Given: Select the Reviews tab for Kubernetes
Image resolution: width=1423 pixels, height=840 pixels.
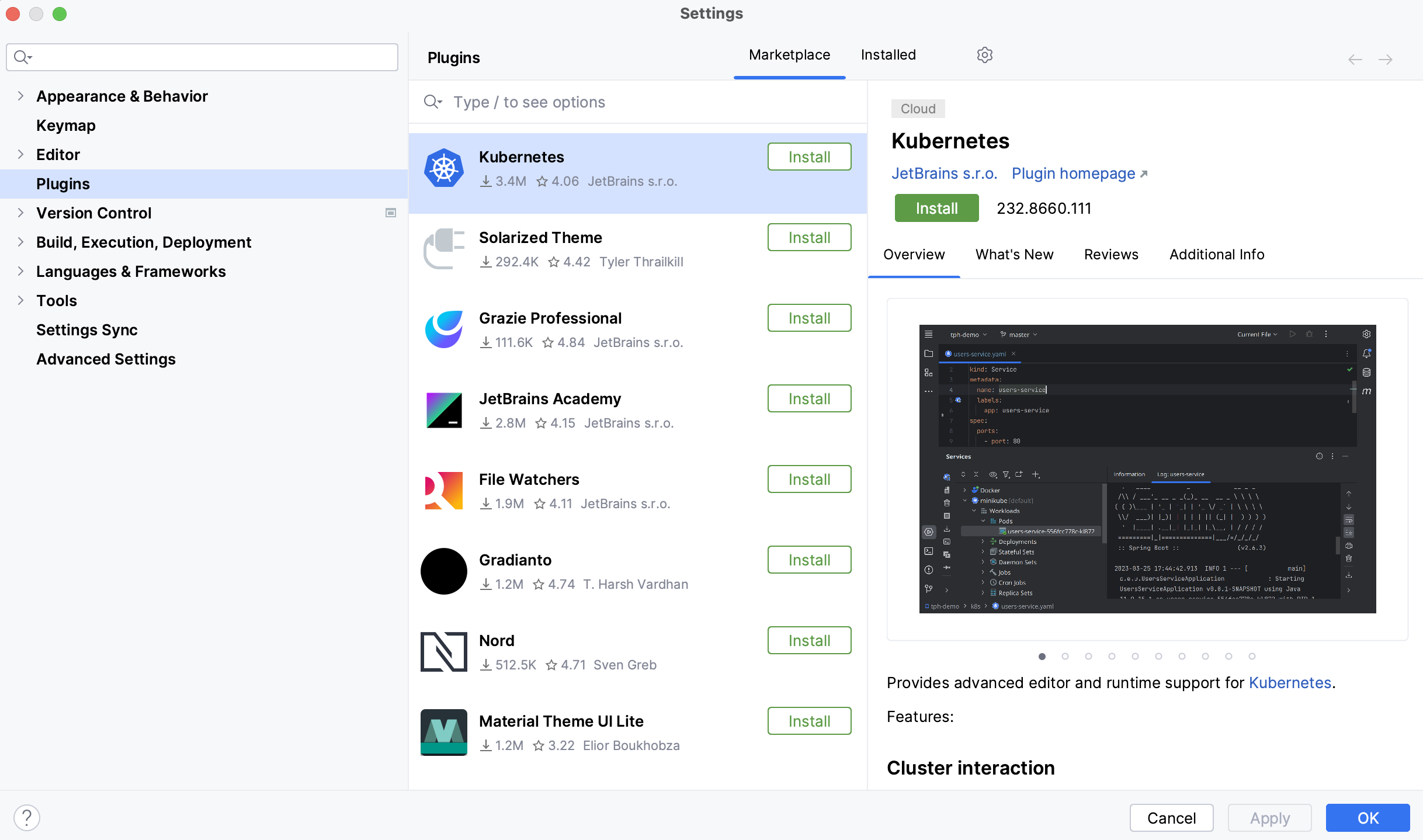Looking at the screenshot, I should point(1111,254).
